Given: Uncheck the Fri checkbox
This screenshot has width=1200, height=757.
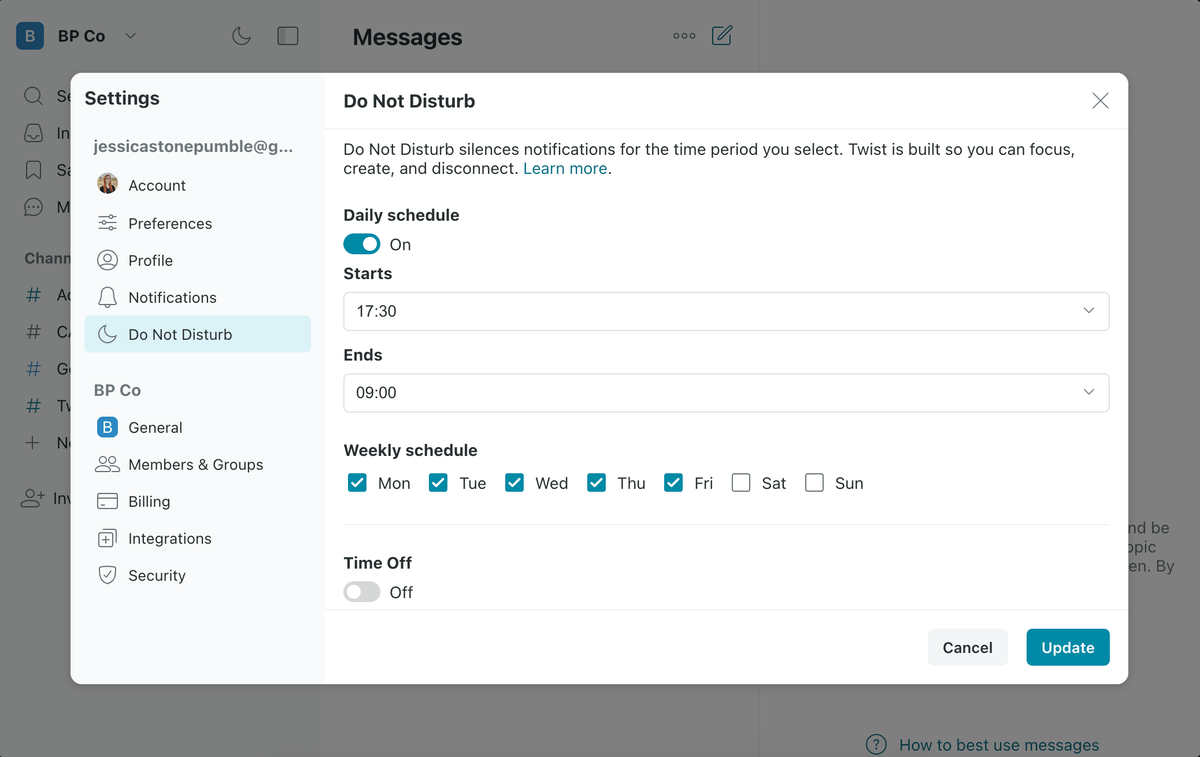Looking at the screenshot, I should 673,483.
